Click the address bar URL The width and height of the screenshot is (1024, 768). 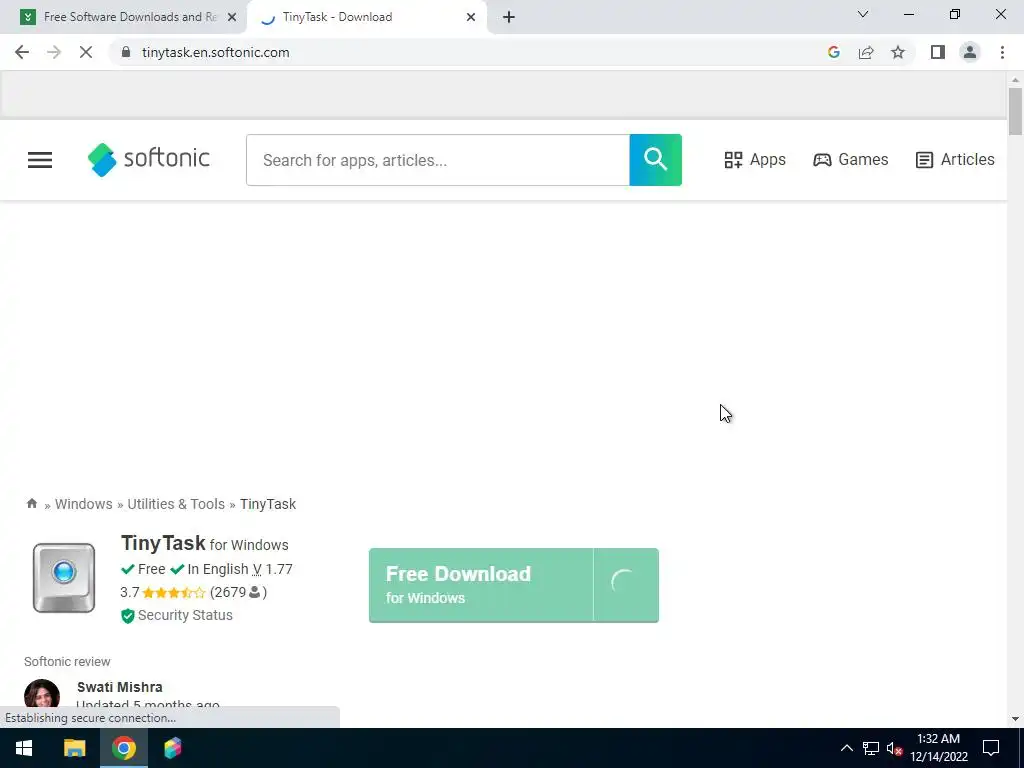pyautogui.click(x=216, y=52)
